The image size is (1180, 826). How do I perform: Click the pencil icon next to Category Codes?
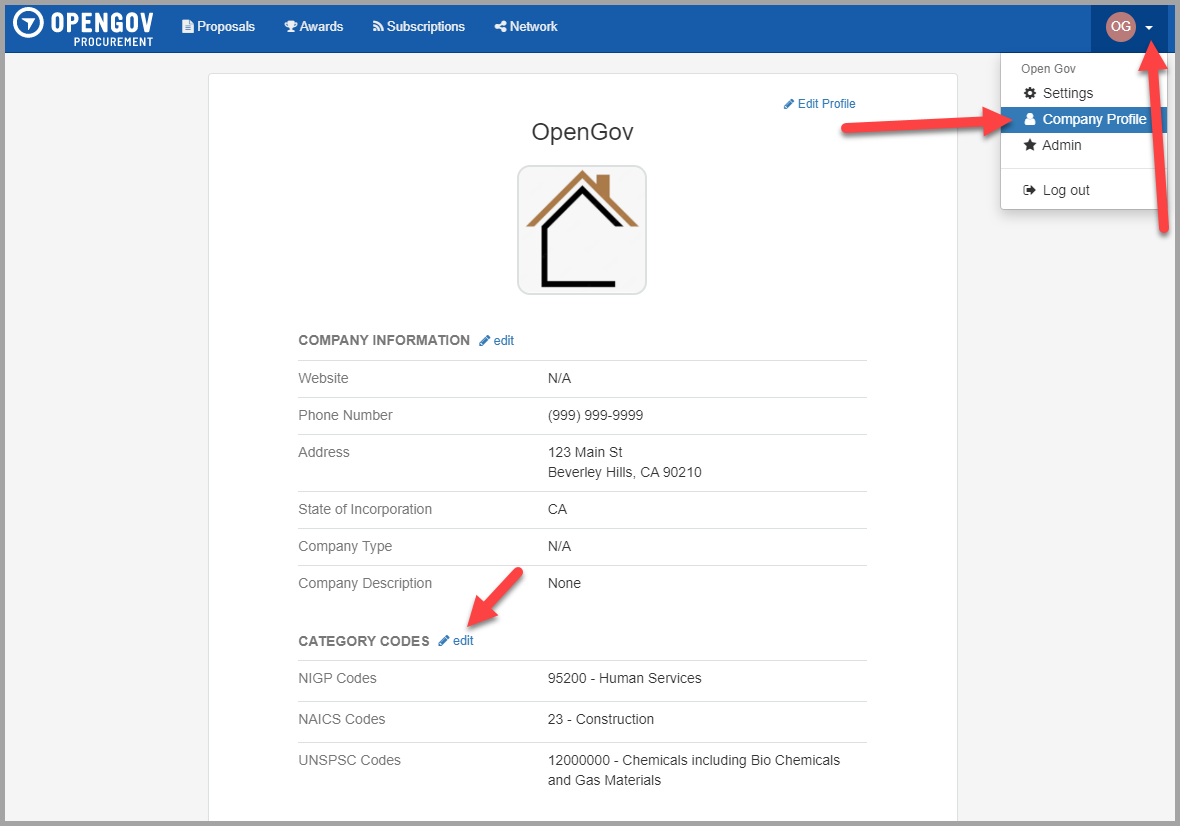(x=443, y=640)
